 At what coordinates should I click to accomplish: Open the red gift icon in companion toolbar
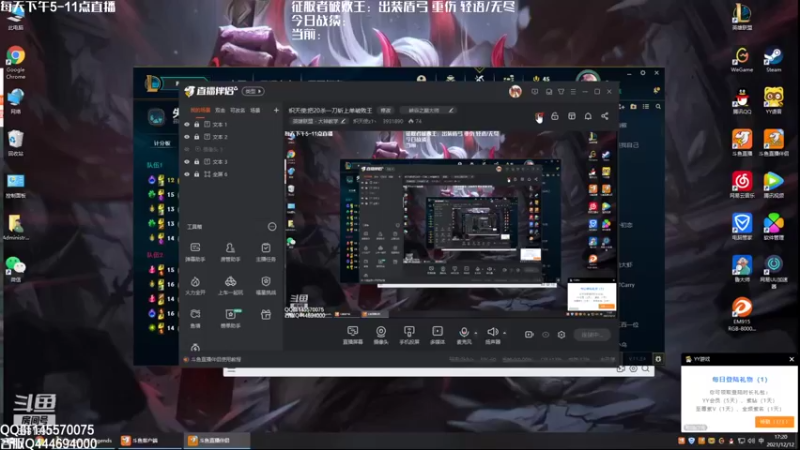[539, 117]
